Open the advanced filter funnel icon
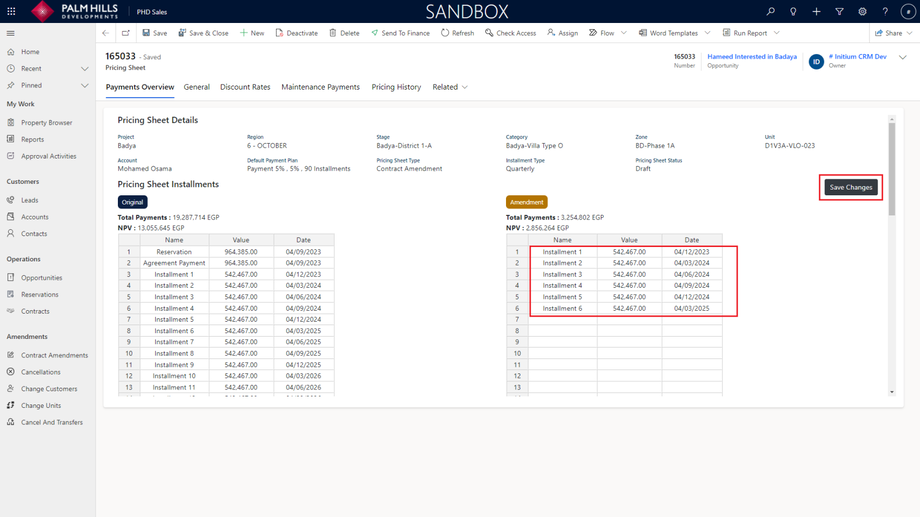Screen dimensions: 920x517 click(839, 11)
